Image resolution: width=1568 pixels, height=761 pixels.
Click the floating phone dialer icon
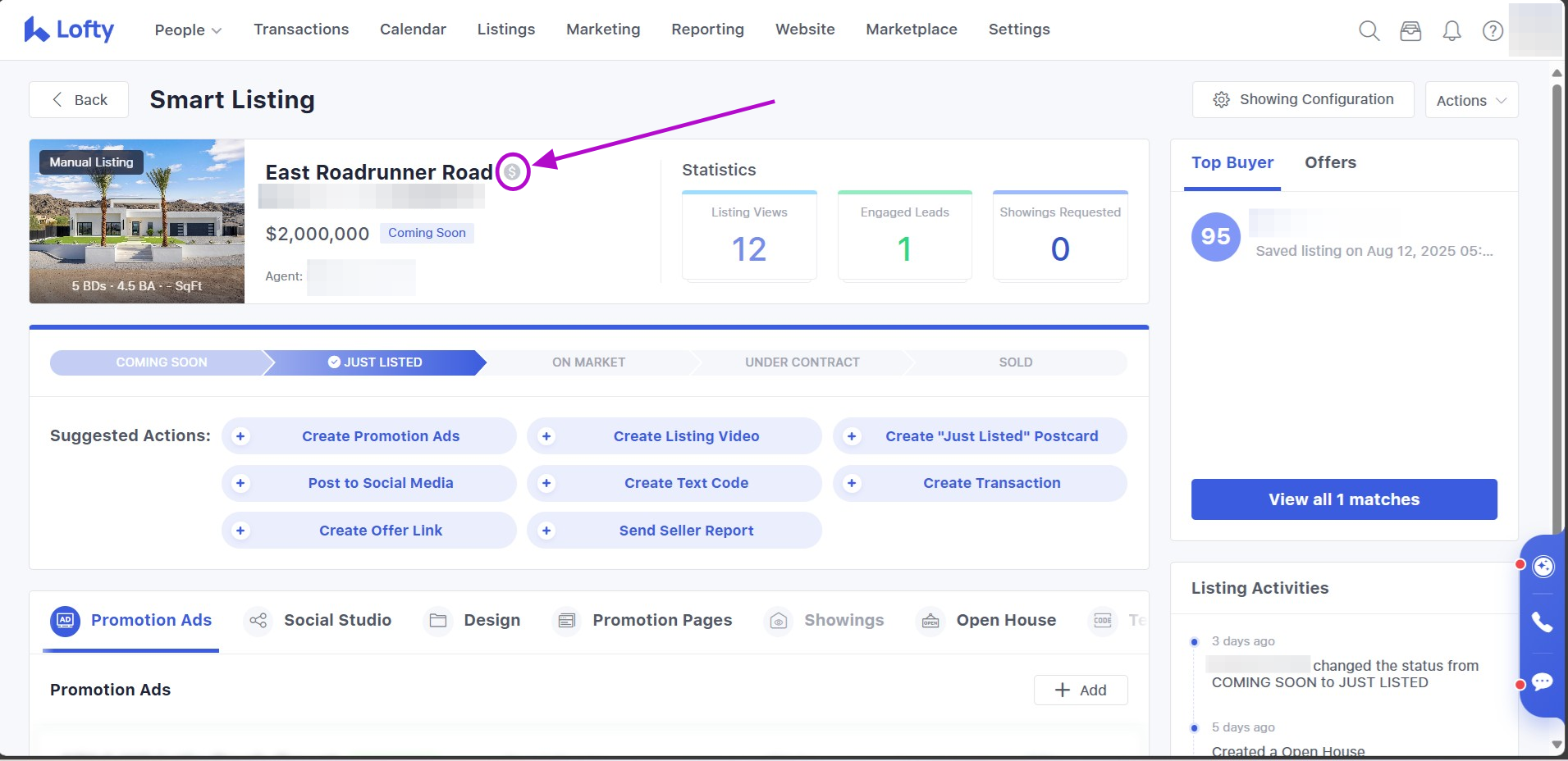coord(1543,622)
